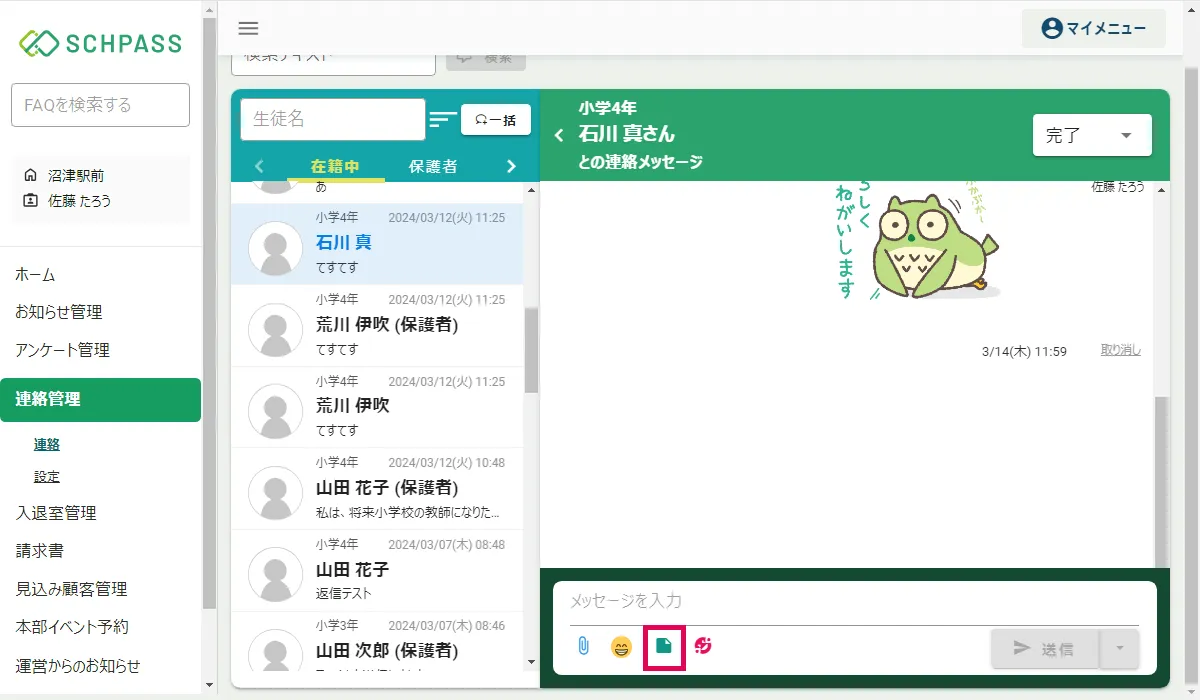Click the 送信 send button
1200x700 pixels.
(1044, 649)
